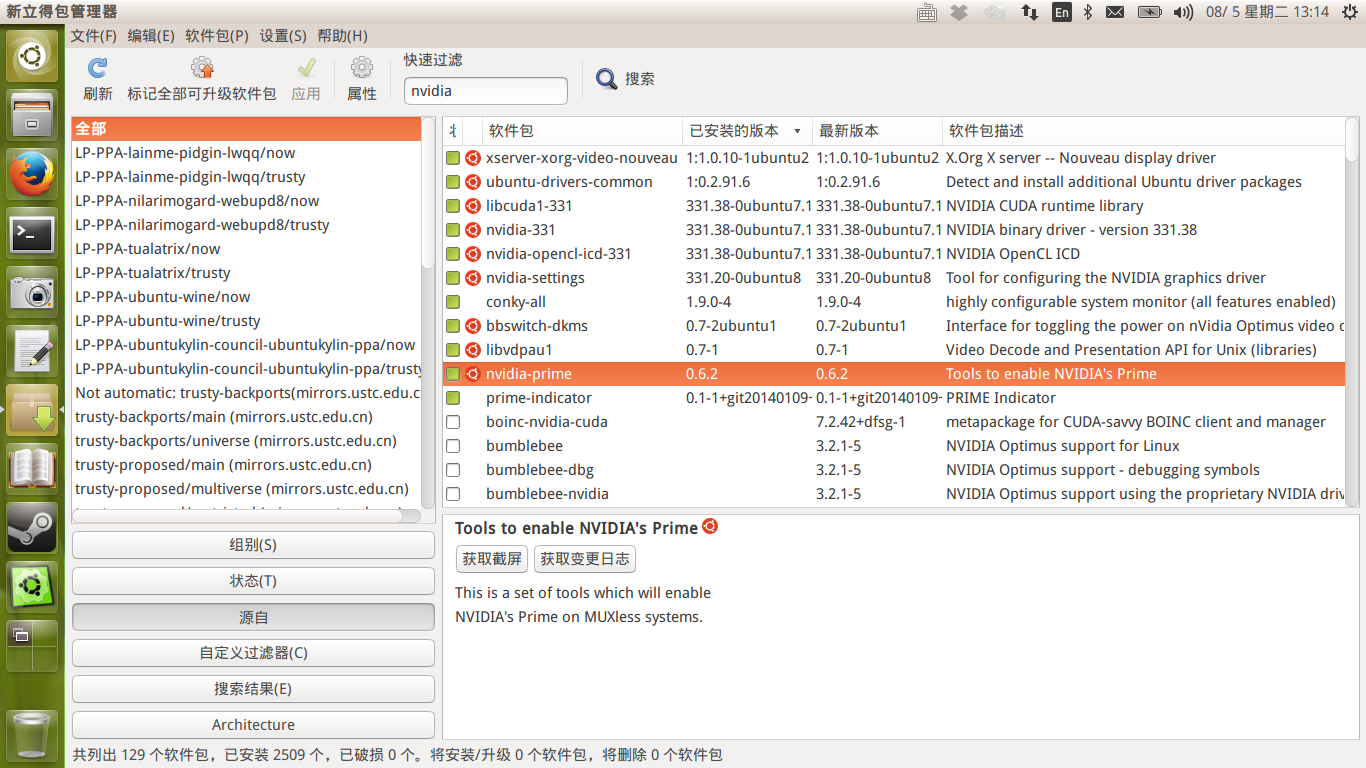Screen dimensions: 1366x768
Task: Open Properties (属性) gear icon
Action: pyautogui.click(x=362, y=68)
